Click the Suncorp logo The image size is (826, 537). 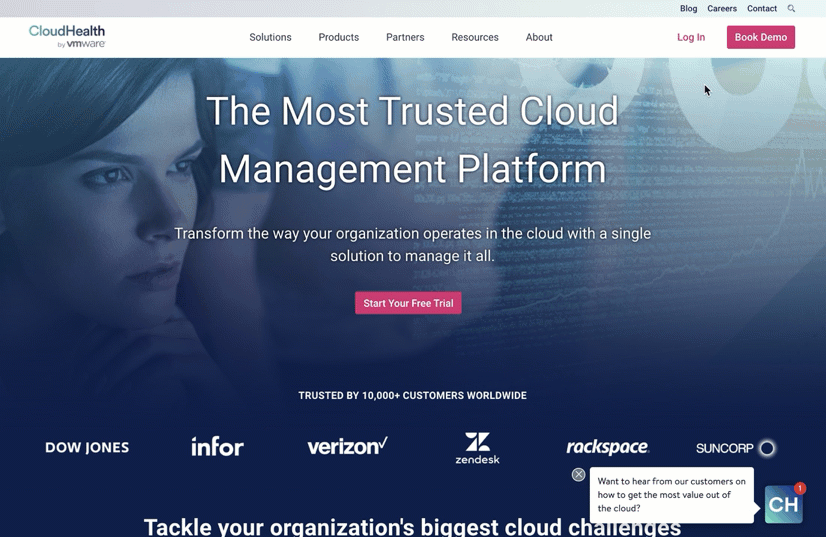click(735, 448)
